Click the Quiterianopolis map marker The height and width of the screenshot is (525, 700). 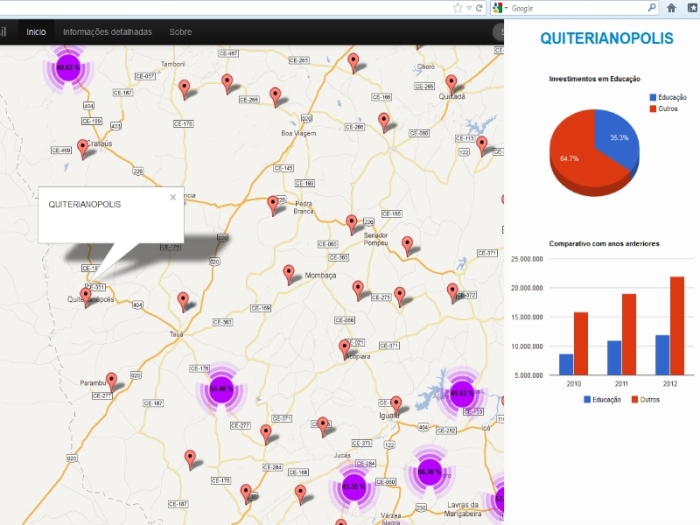tap(85, 297)
